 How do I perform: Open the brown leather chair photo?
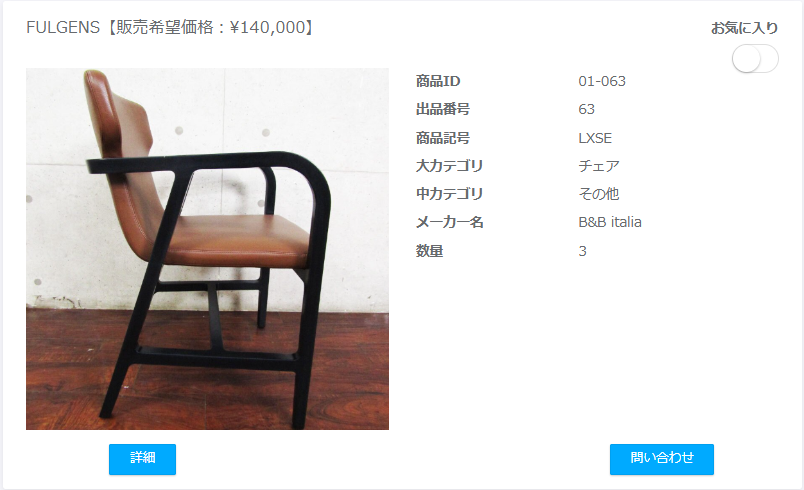207,249
